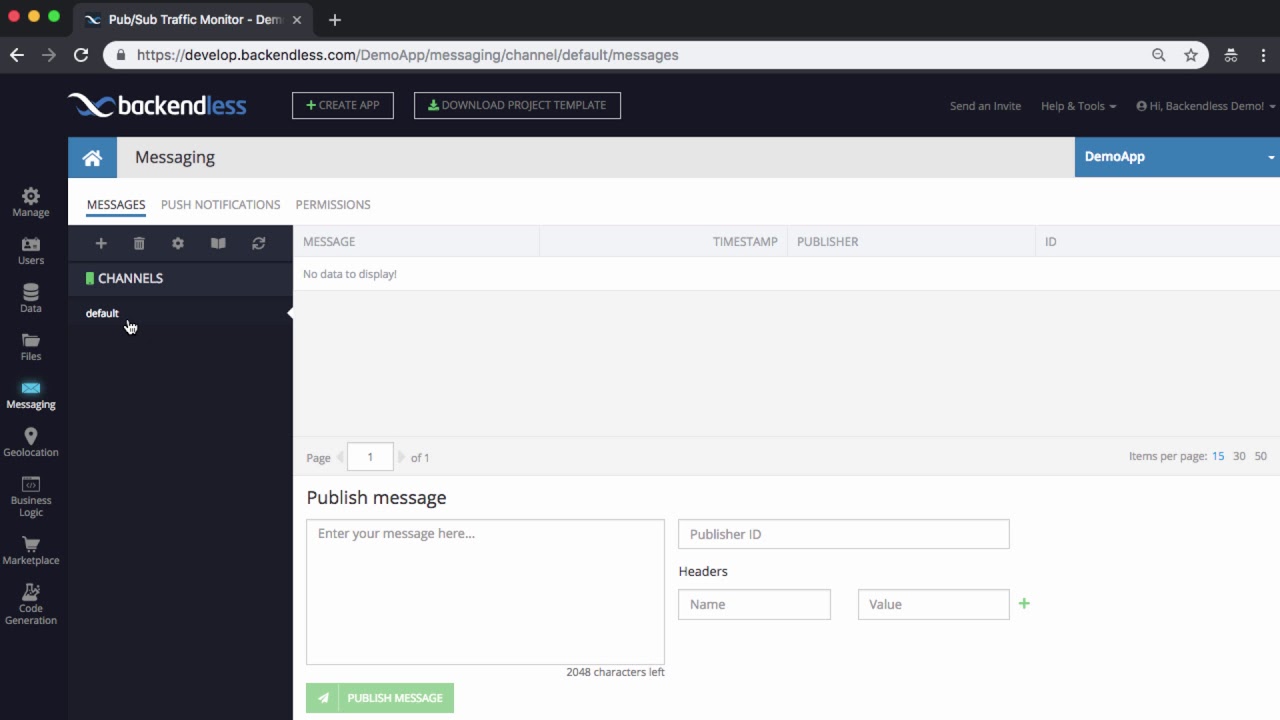The height and width of the screenshot is (720, 1280).
Task: Open the Business Logic section
Action: click(x=31, y=497)
